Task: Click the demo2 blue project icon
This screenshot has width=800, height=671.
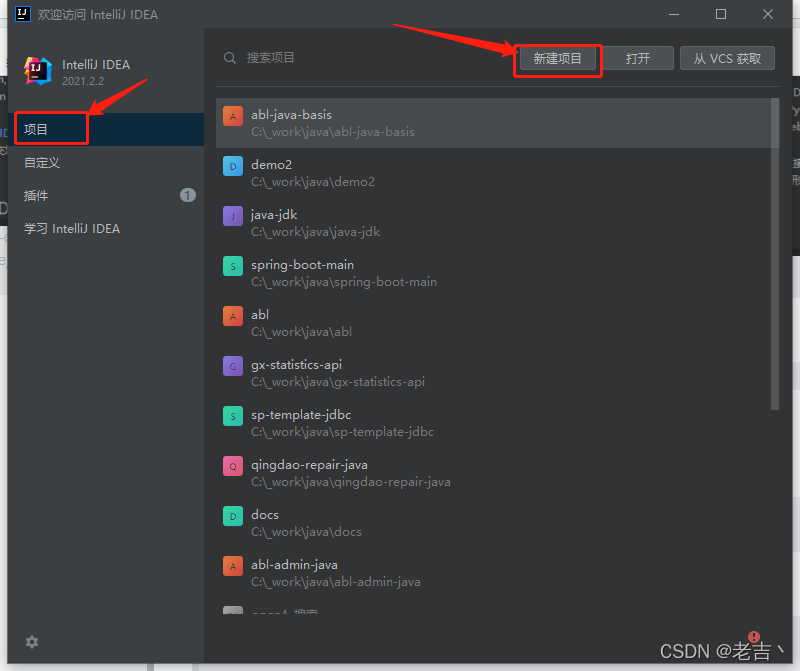Action: tap(233, 166)
